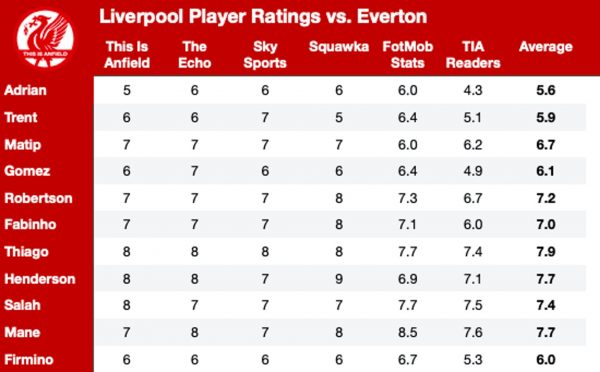Click Henderson's Squawka rating of 9
600x372 pixels.
pyautogui.click(x=339, y=279)
